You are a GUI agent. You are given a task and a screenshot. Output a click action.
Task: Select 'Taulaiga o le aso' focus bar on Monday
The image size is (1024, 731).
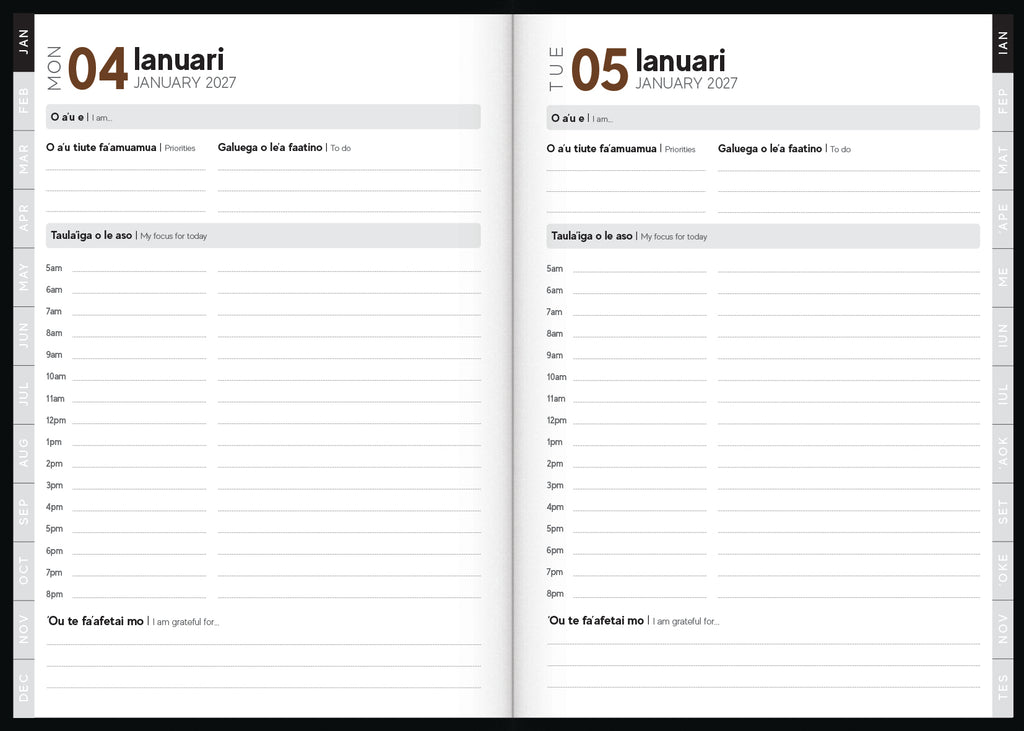263,235
